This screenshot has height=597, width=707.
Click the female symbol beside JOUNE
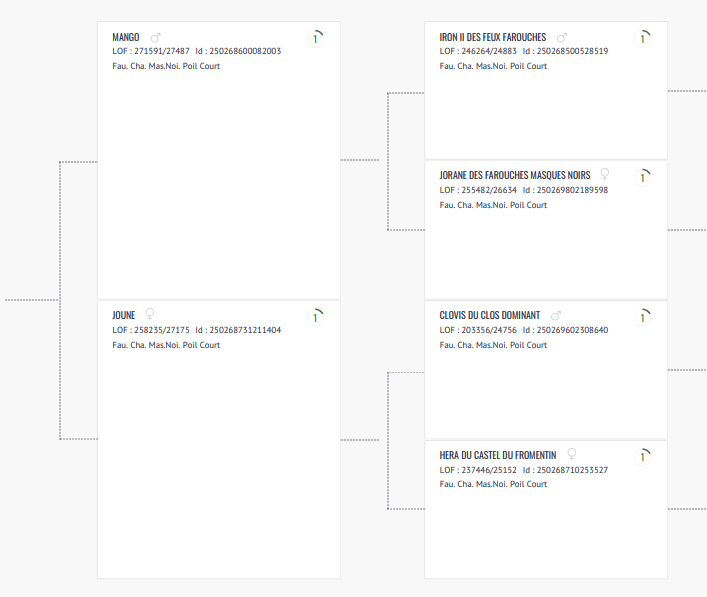150,315
